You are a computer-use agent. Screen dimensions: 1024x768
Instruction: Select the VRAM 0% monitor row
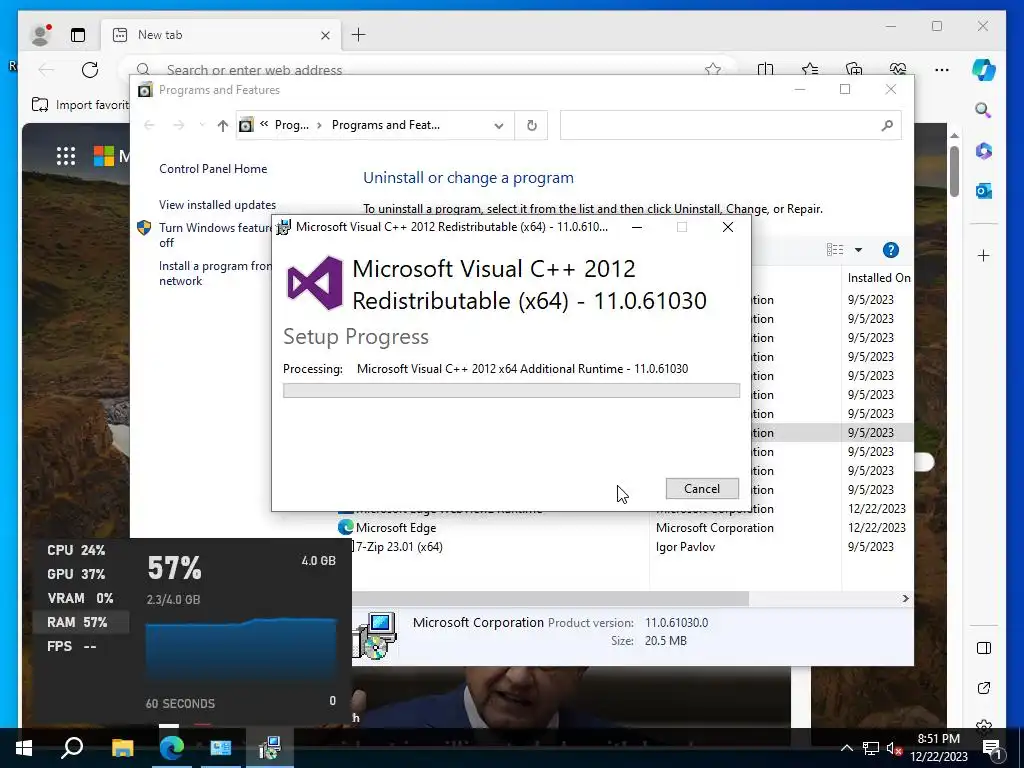click(80, 598)
